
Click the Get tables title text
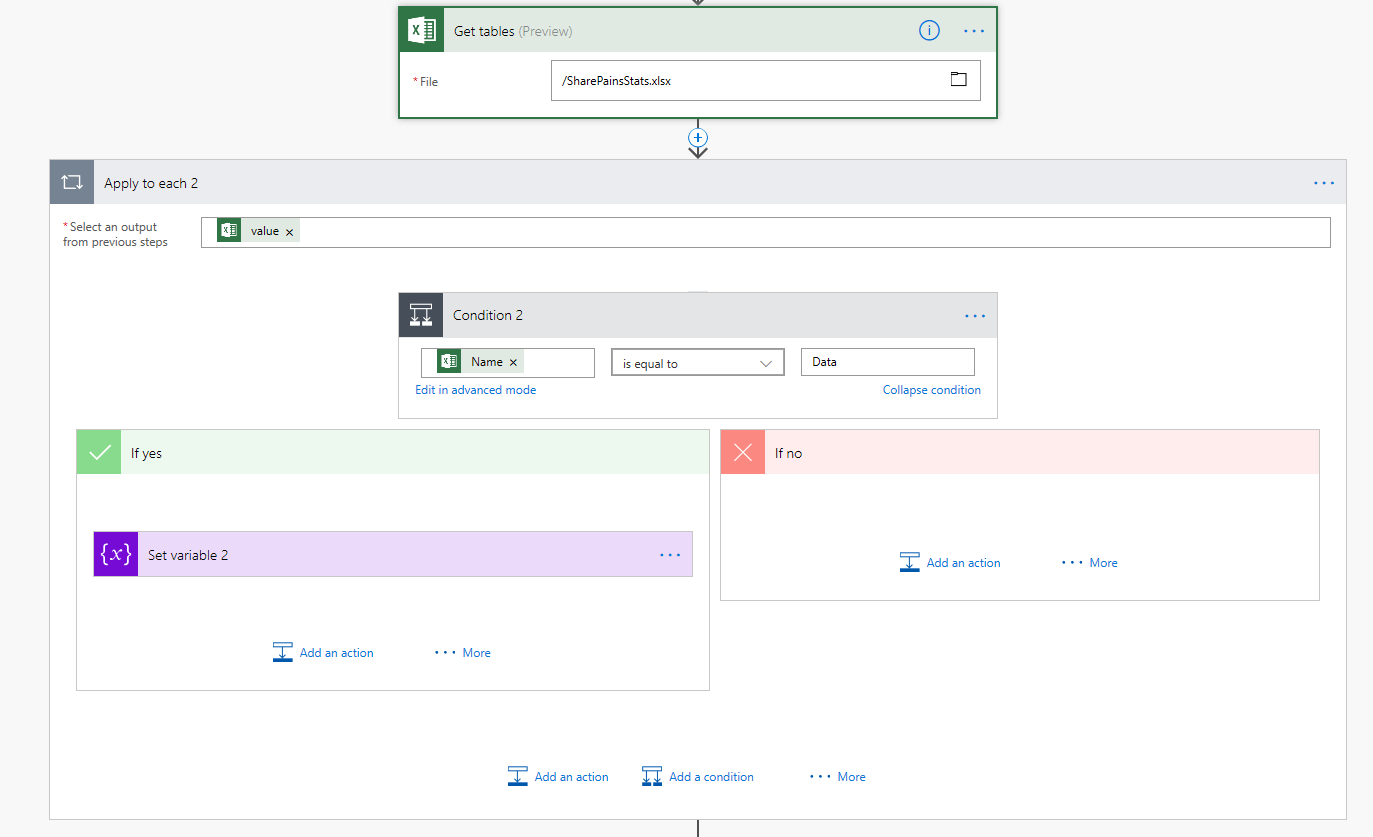(x=484, y=31)
